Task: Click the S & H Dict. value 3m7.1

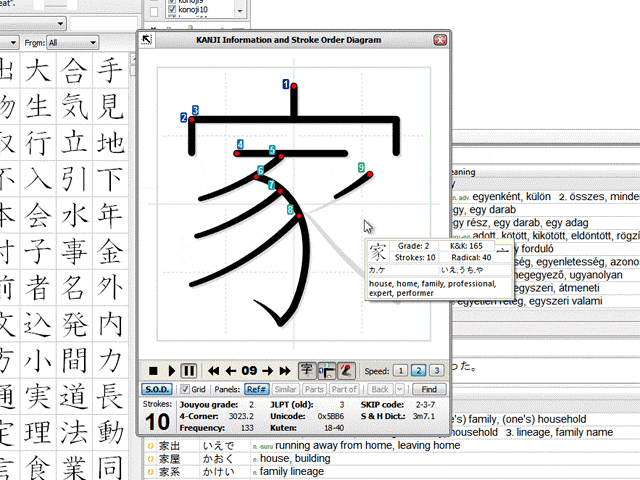Action: click(x=424, y=416)
